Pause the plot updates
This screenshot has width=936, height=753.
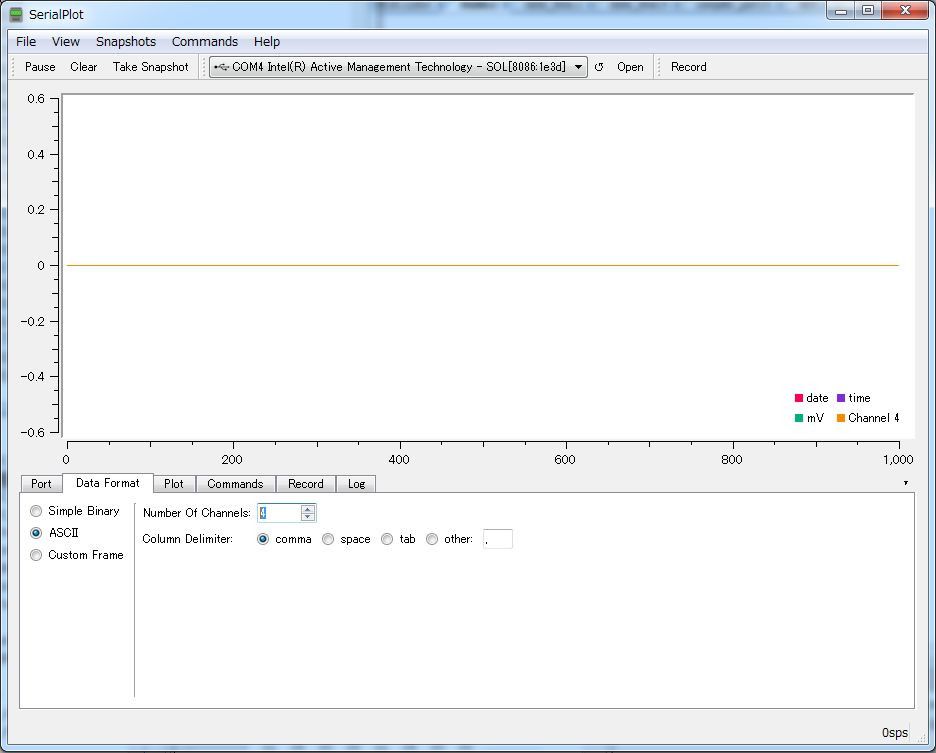tap(38, 67)
